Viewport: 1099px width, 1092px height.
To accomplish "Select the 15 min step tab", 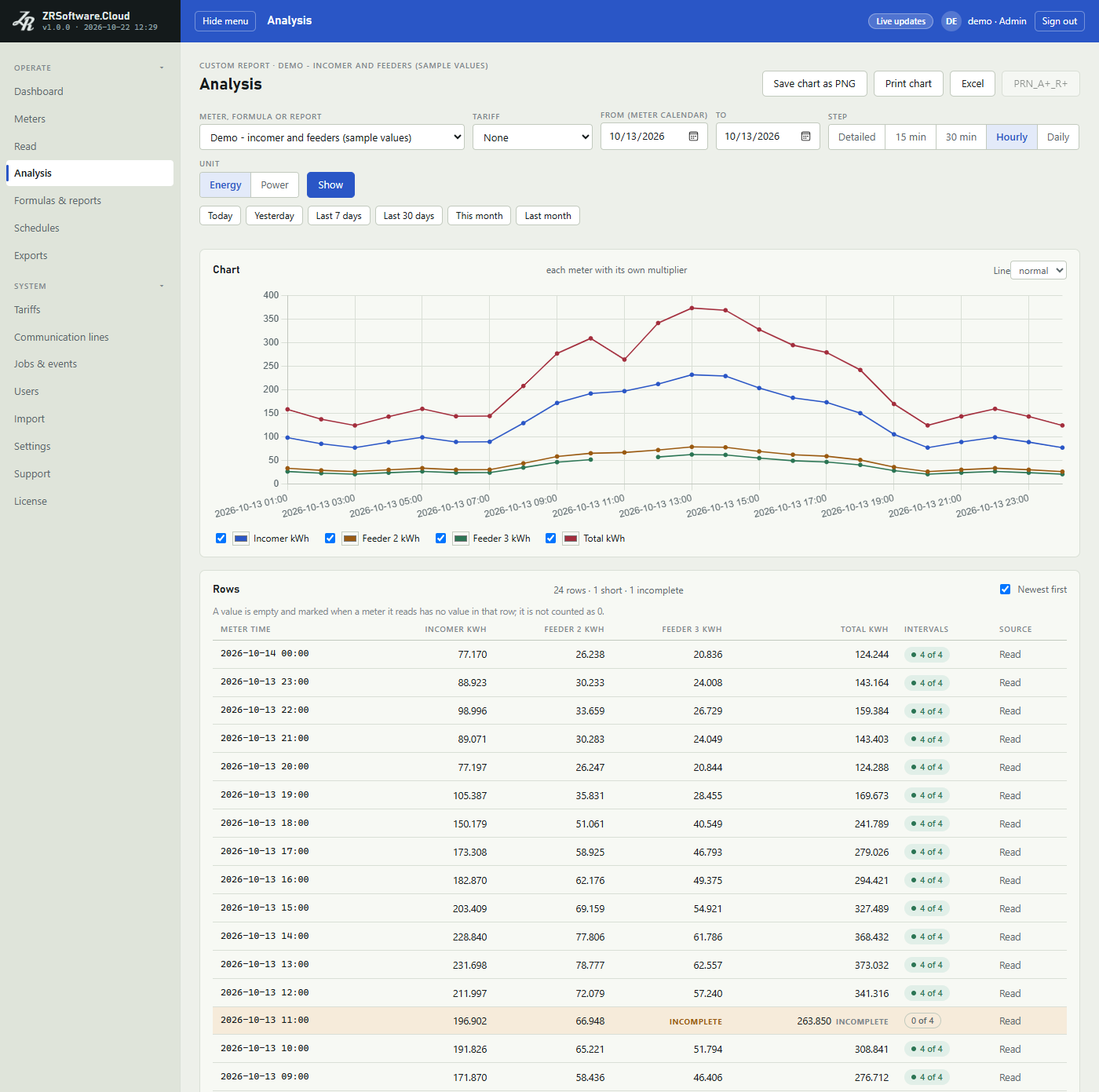I will coord(911,137).
